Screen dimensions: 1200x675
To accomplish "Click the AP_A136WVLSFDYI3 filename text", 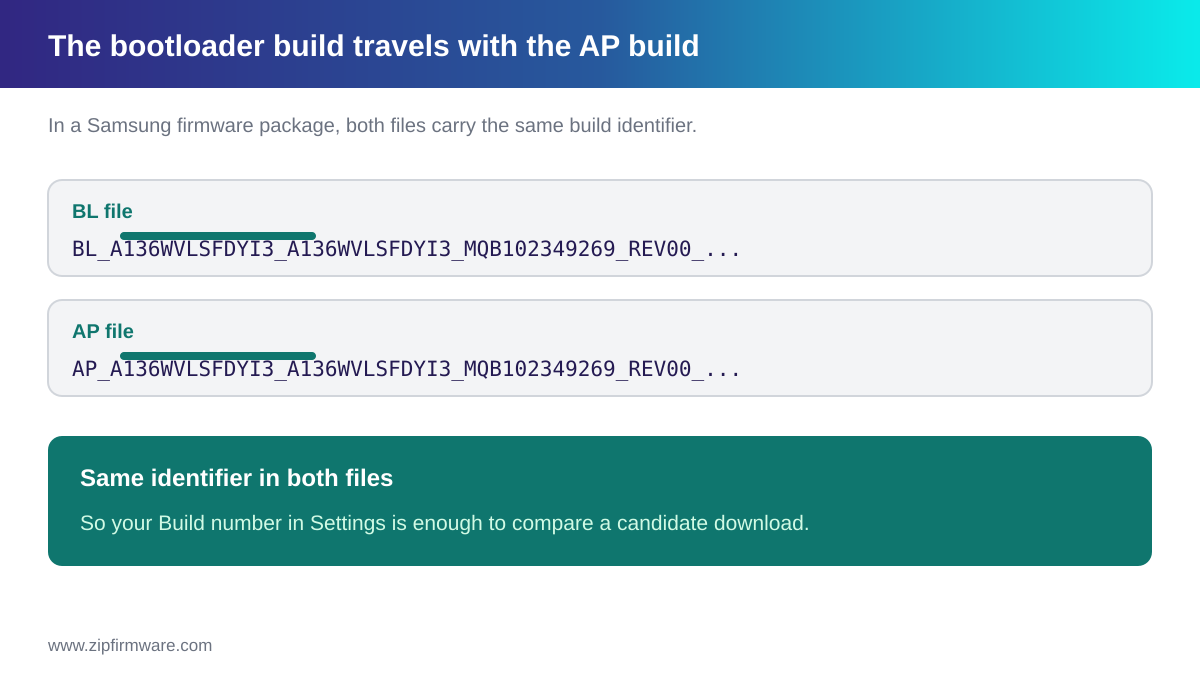I will point(406,369).
